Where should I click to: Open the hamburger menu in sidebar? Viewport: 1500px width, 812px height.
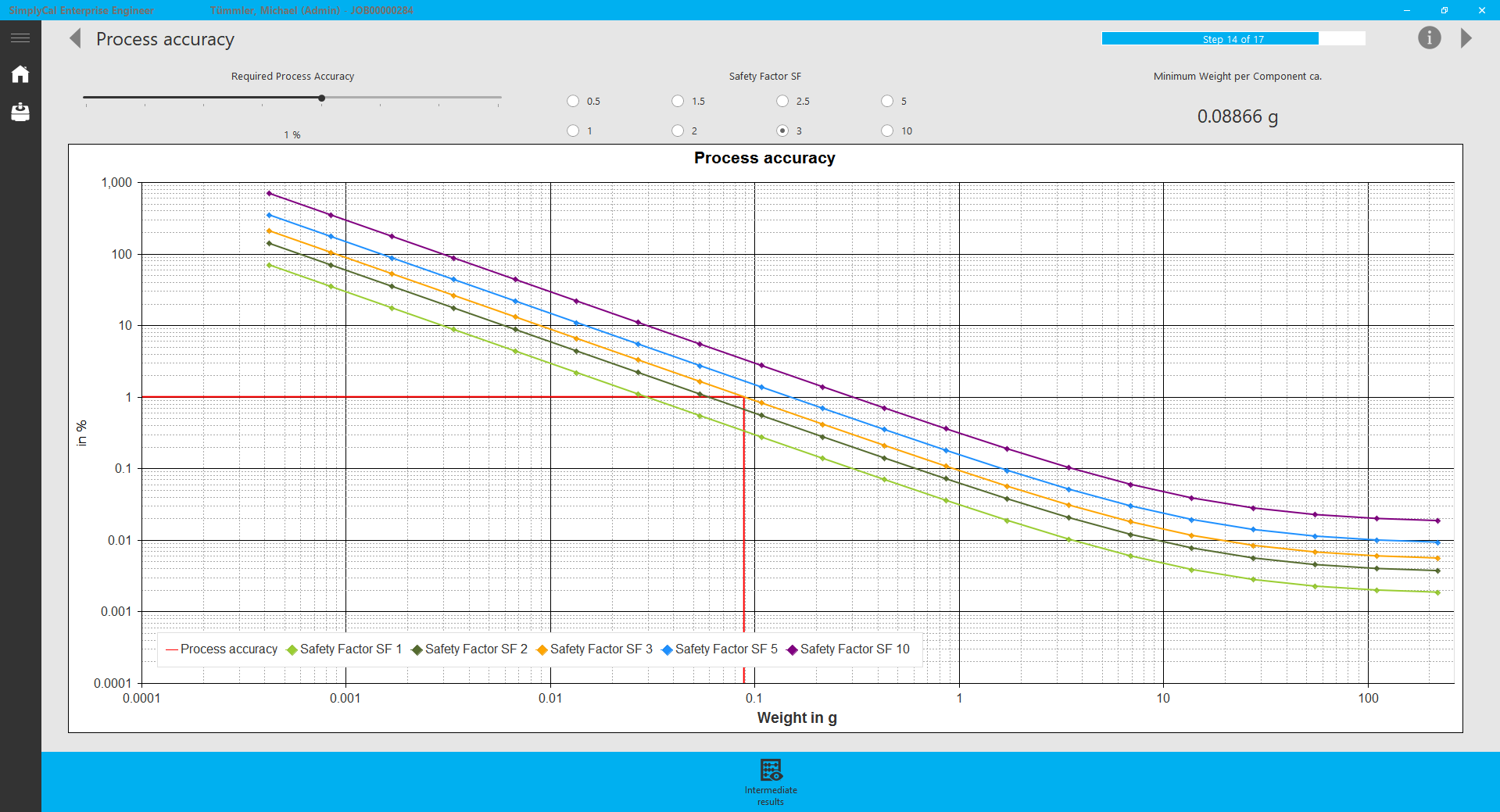[20, 38]
